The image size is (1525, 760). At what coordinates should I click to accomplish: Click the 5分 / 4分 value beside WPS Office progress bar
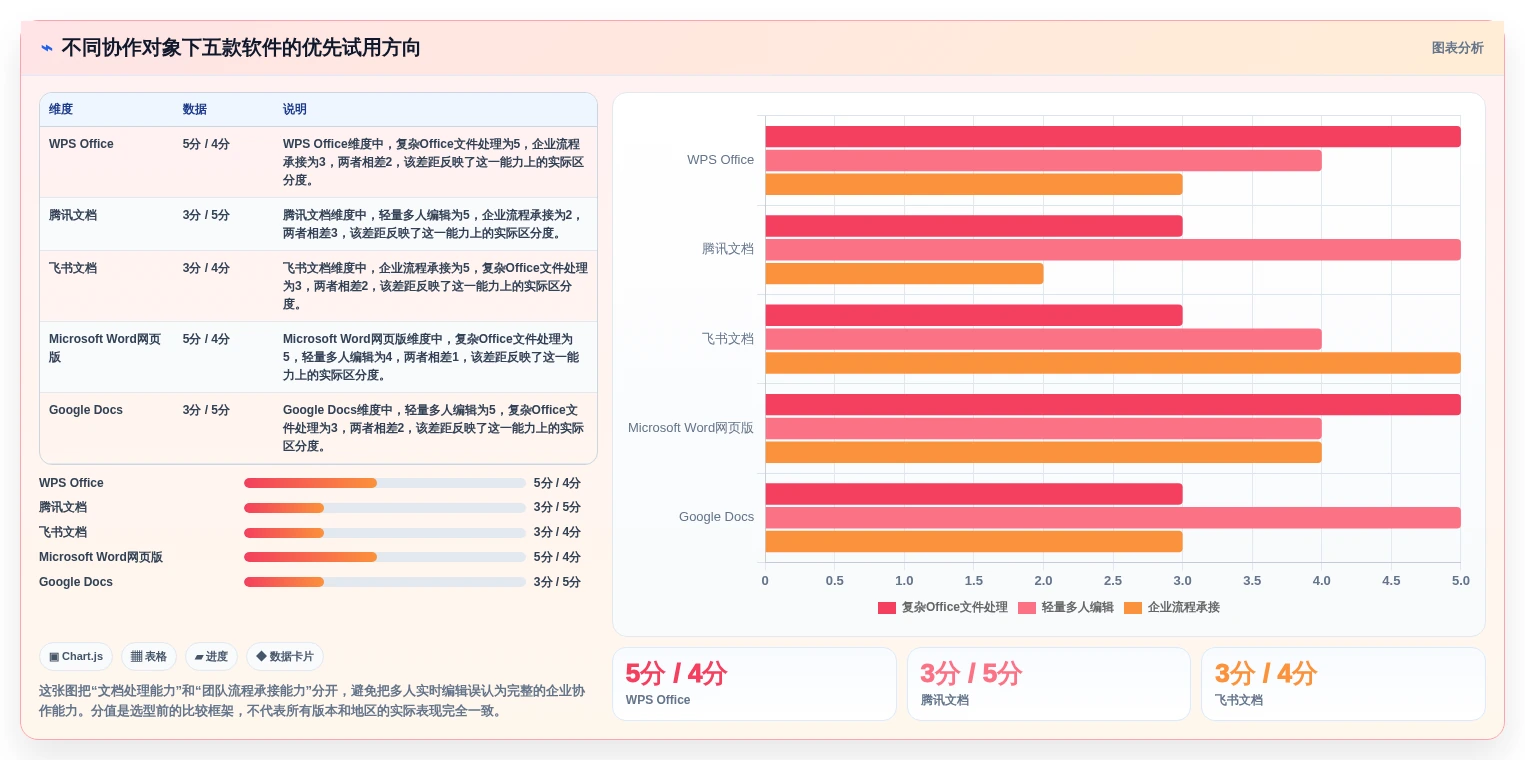point(557,483)
